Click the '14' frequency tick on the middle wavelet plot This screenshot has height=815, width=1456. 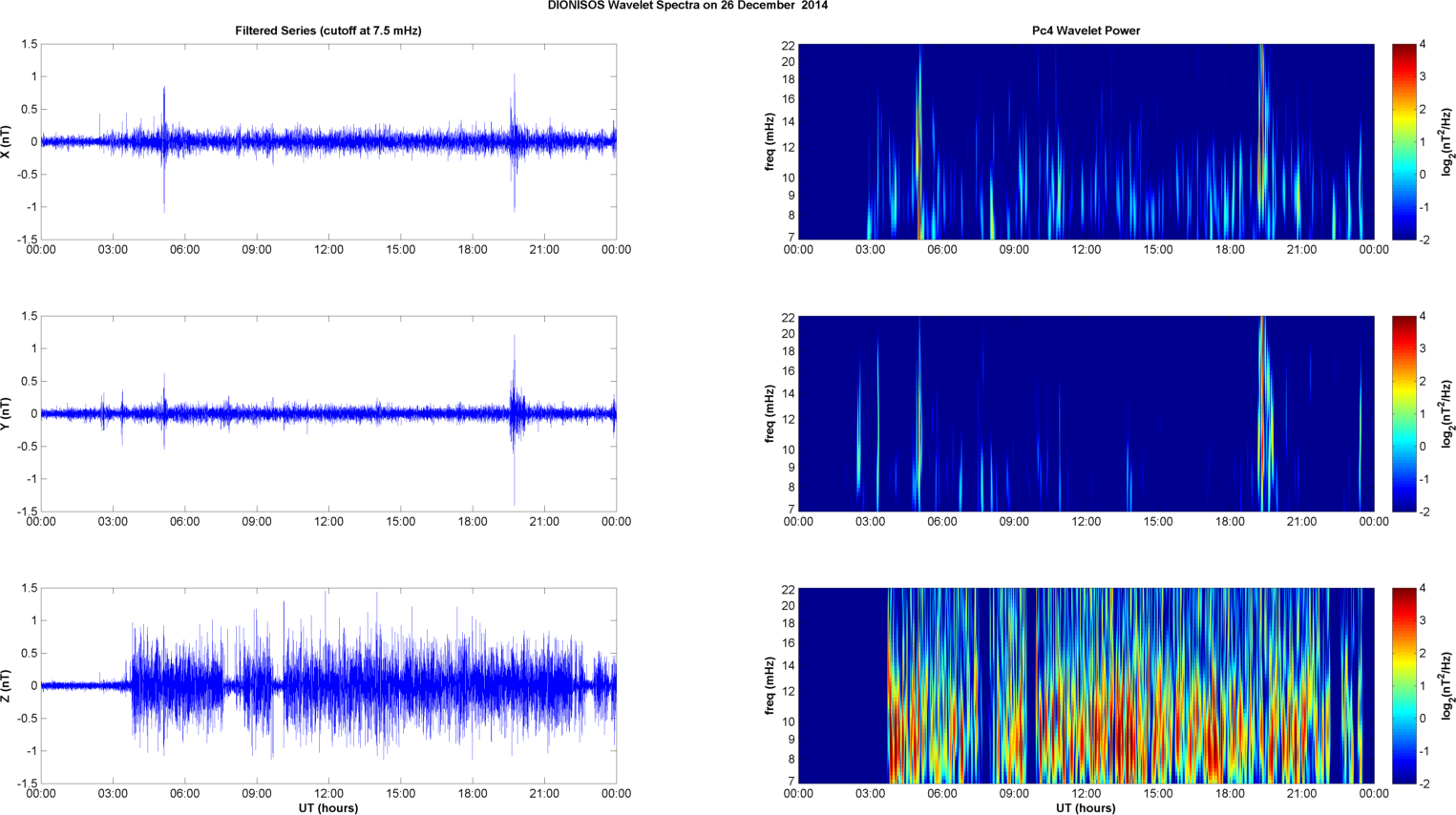pyautogui.click(x=788, y=393)
